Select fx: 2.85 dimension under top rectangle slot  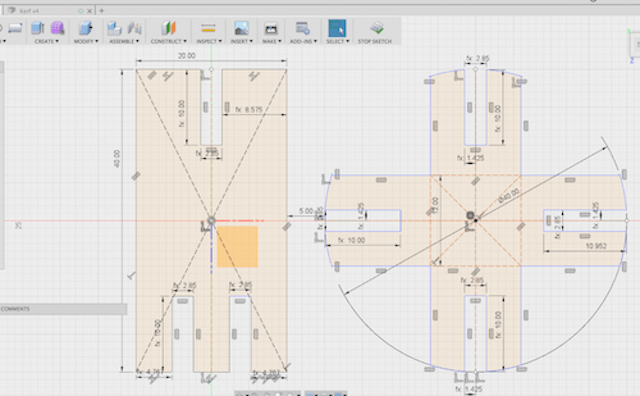[207, 154]
